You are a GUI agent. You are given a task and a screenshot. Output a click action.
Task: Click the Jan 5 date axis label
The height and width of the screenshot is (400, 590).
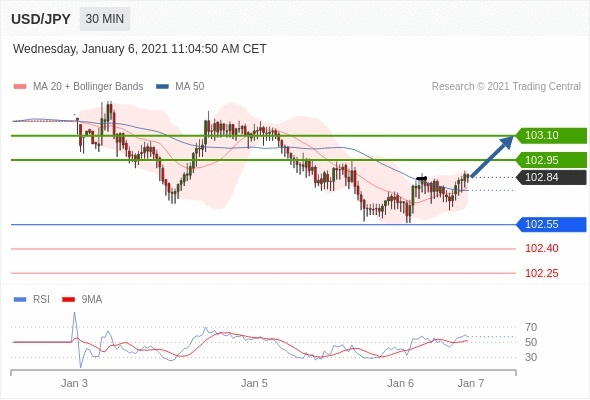click(254, 383)
